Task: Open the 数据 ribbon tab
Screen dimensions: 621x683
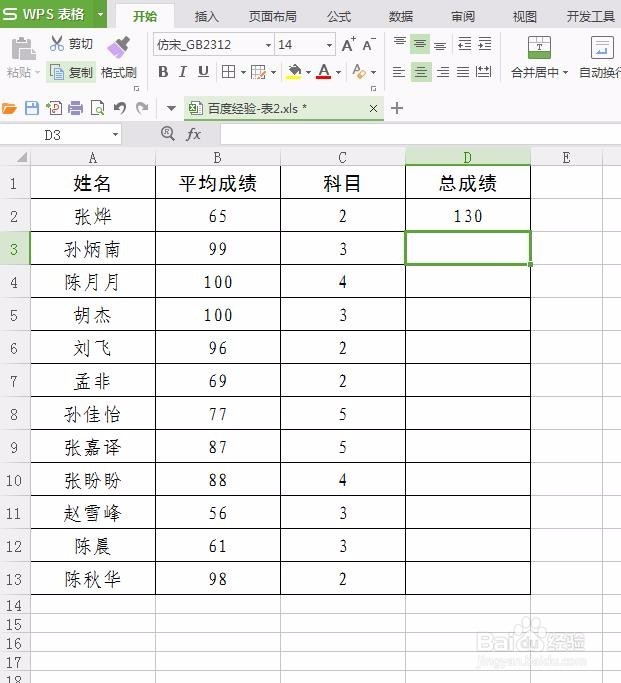Action: 401,17
